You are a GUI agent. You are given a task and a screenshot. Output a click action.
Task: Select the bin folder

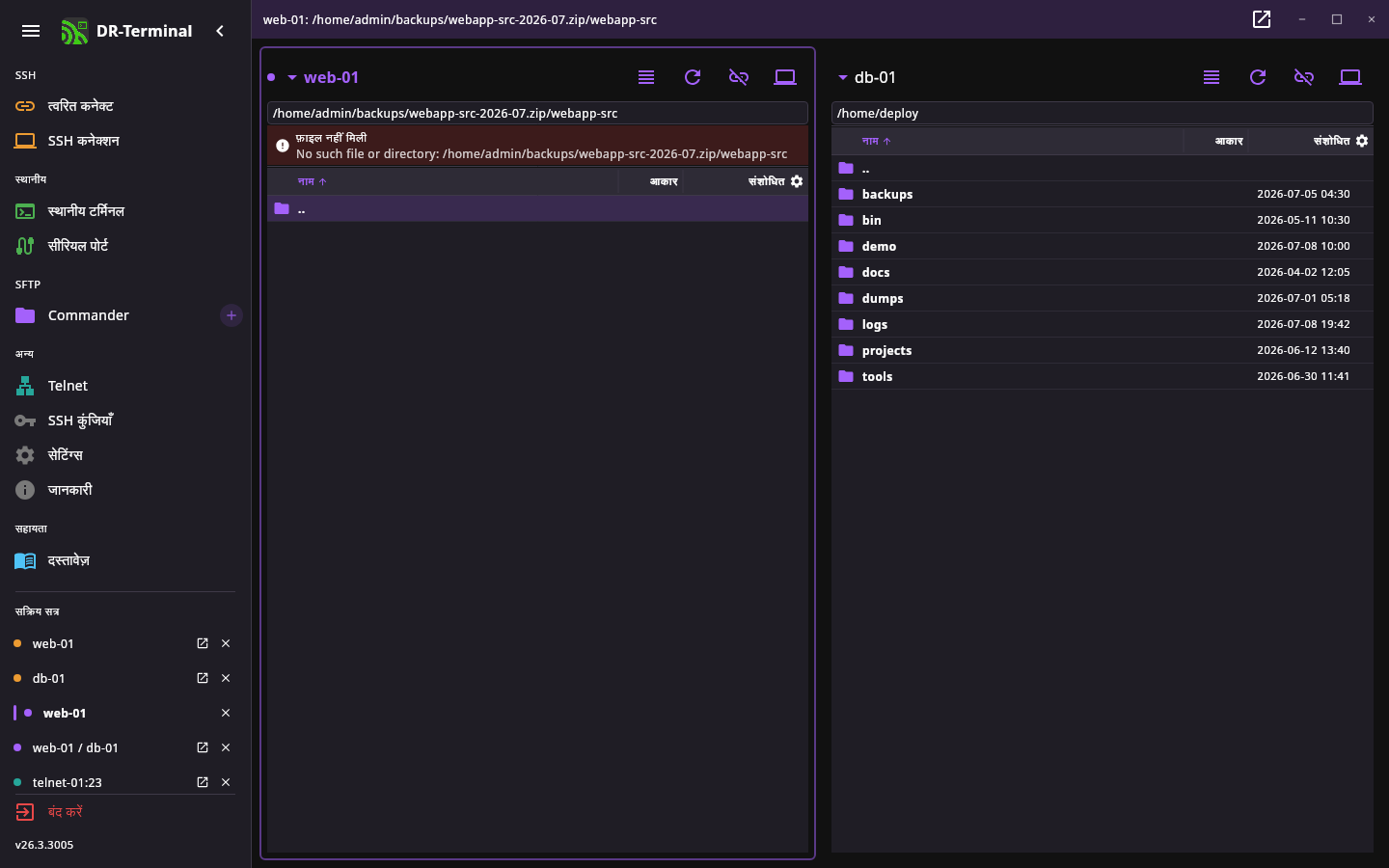pyautogui.click(x=1103, y=220)
